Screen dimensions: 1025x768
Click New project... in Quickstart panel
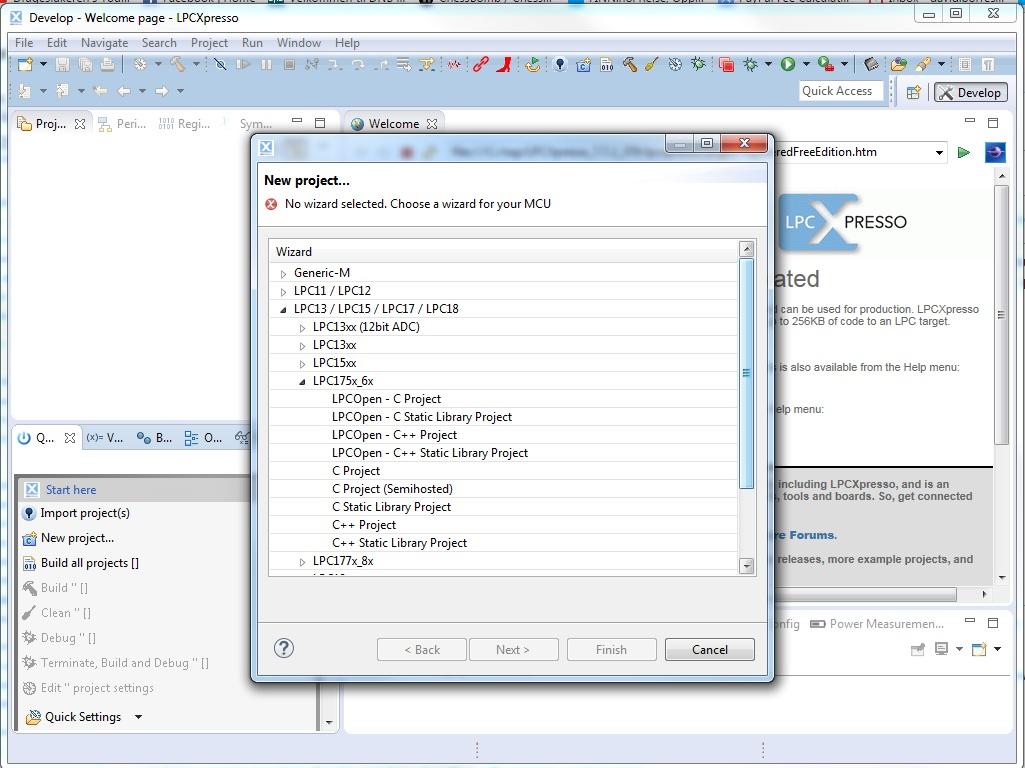pyautogui.click(x=77, y=538)
